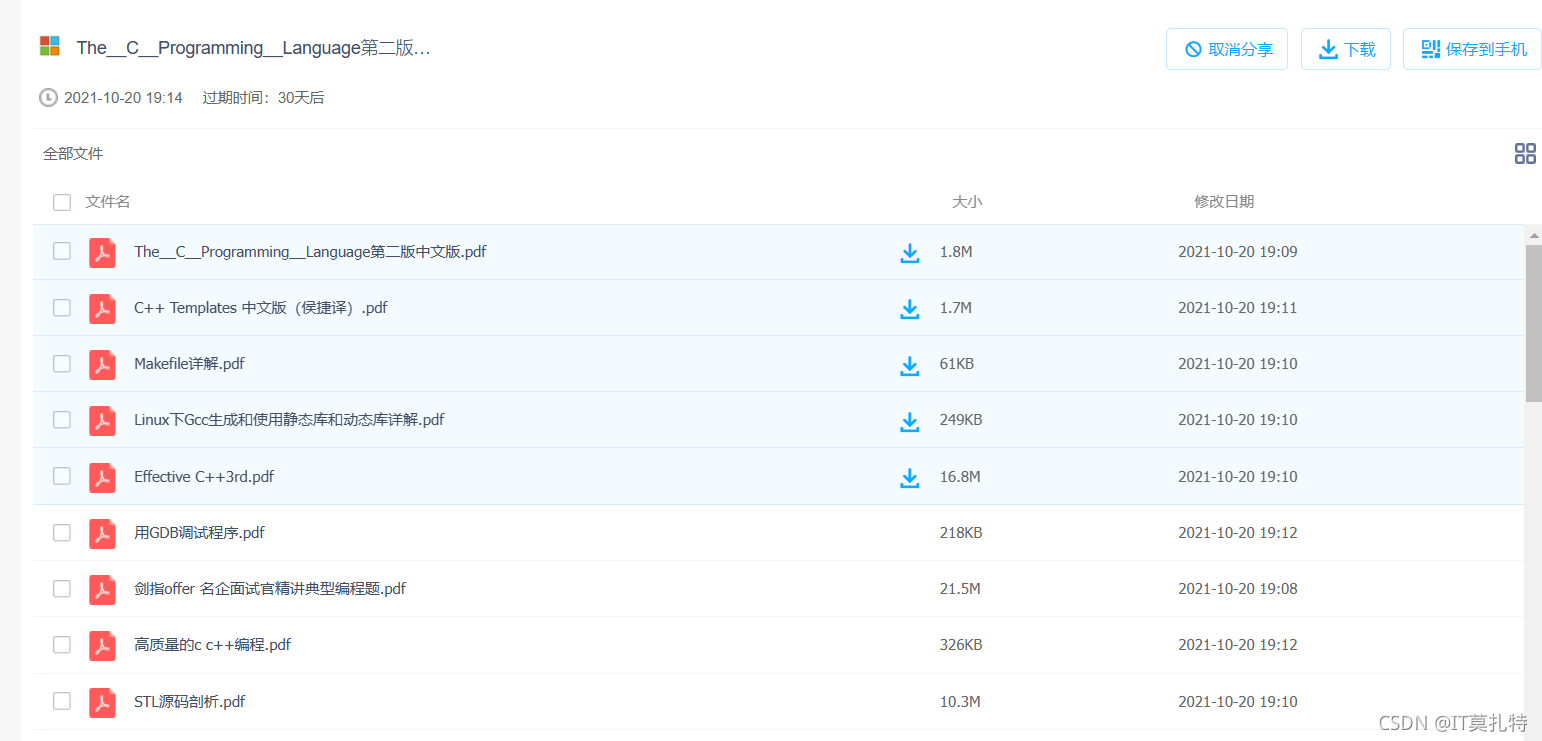Click the 取消分享 button
This screenshot has height=741, width=1542.
point(1227,49)
